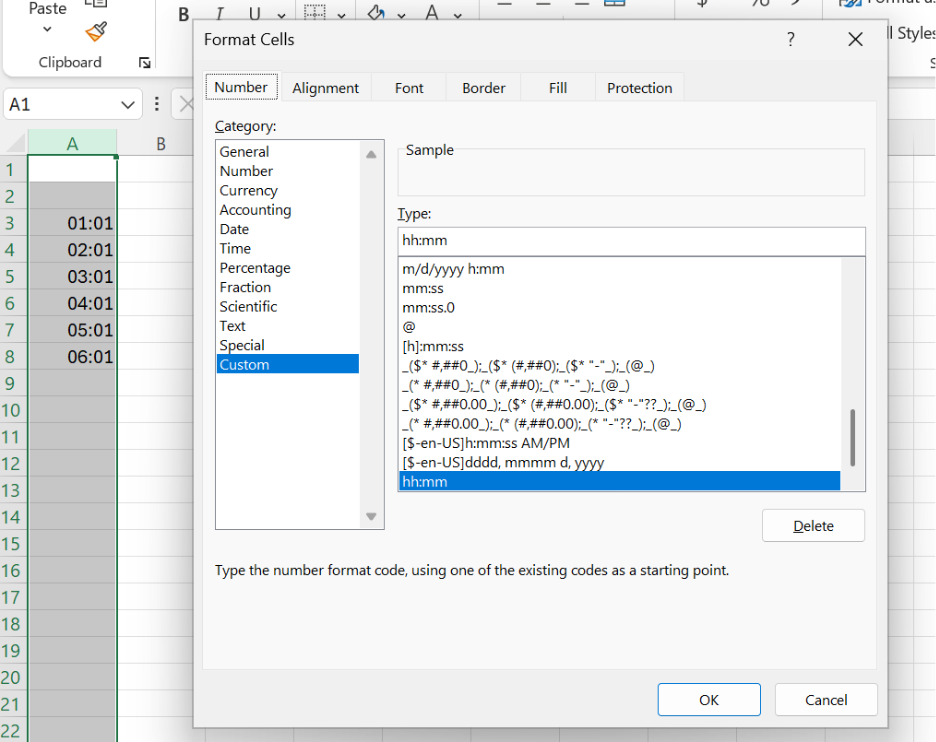Select the Time category
936x742 pixels.
coord(288,248)
